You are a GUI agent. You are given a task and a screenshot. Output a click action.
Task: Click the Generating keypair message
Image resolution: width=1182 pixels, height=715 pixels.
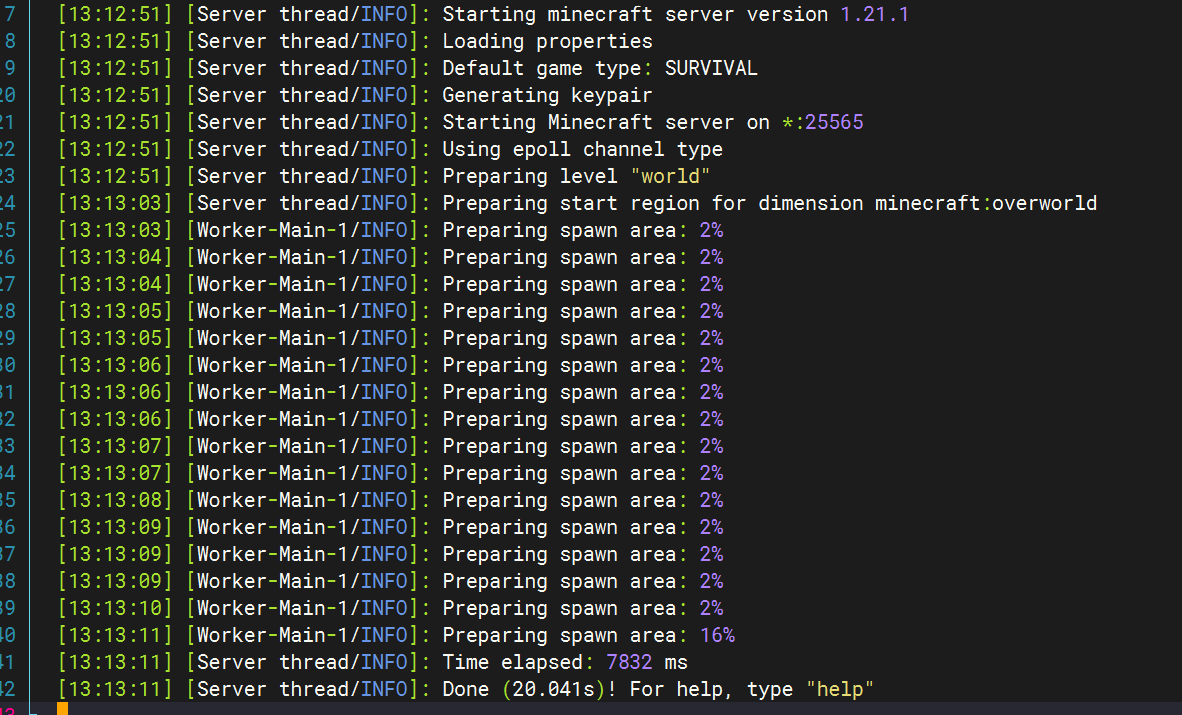[547, 96]
